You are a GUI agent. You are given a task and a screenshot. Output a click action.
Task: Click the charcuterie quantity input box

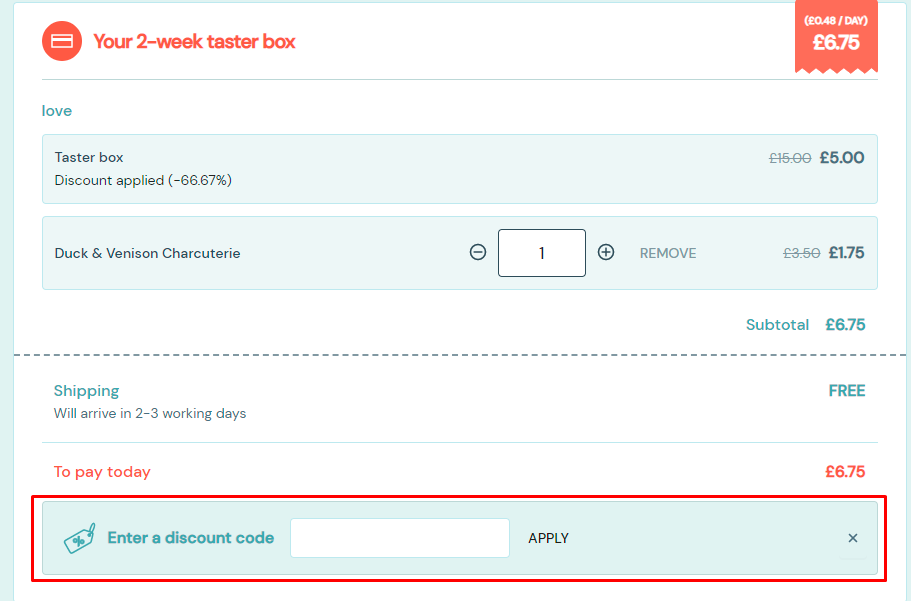click(542, 253)
